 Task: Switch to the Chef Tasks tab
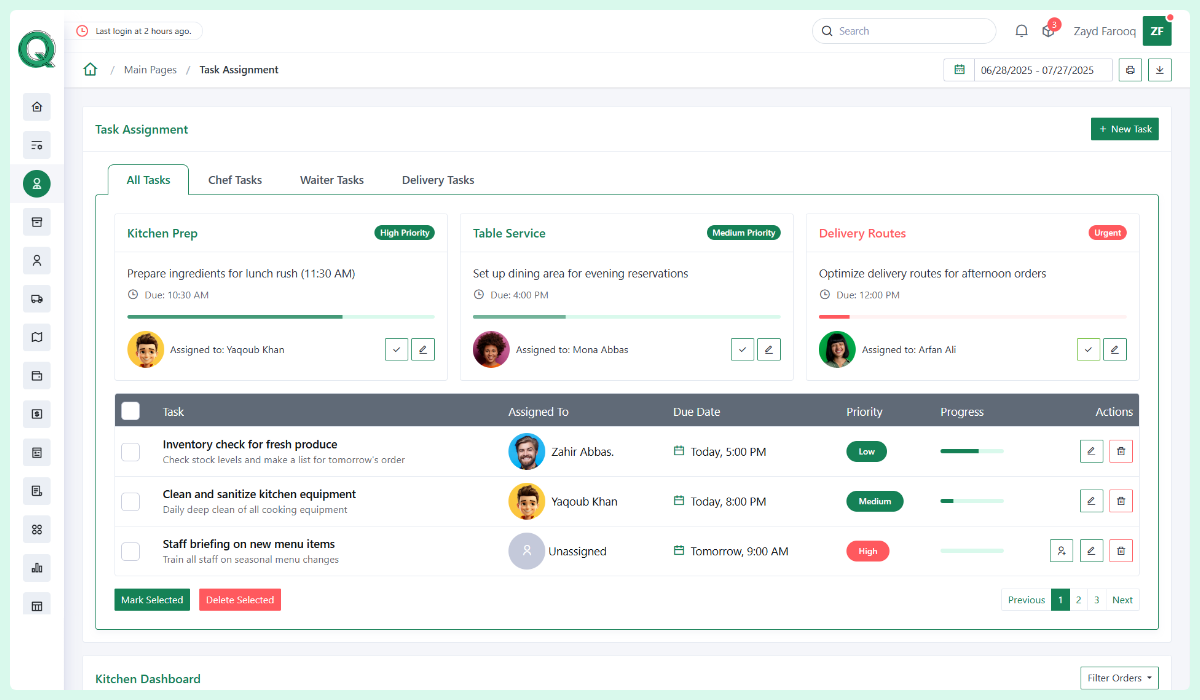tap(234, 180)
